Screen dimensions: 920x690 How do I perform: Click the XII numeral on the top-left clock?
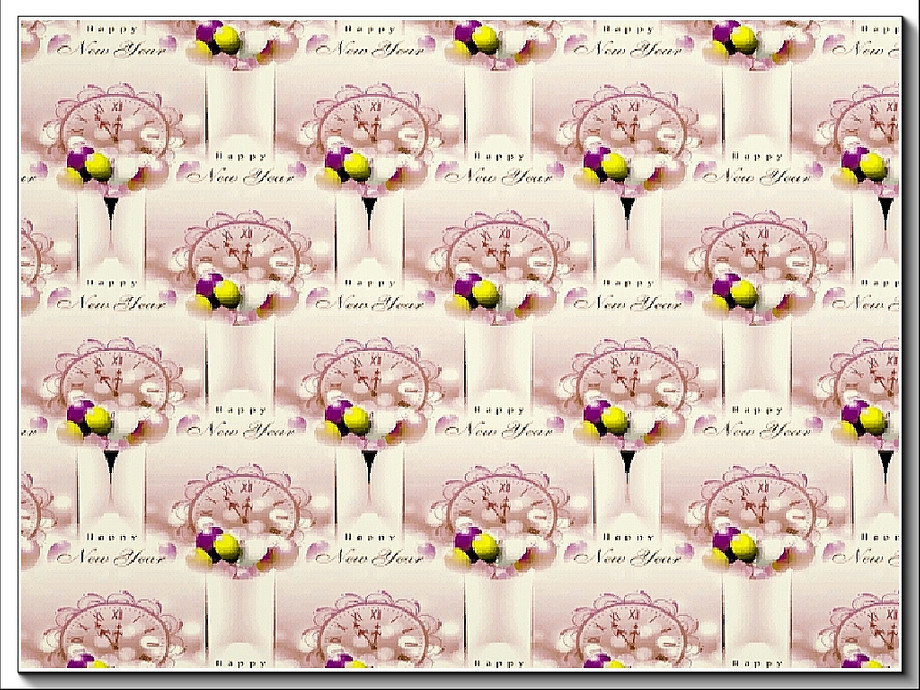click(x=118, y=105)
